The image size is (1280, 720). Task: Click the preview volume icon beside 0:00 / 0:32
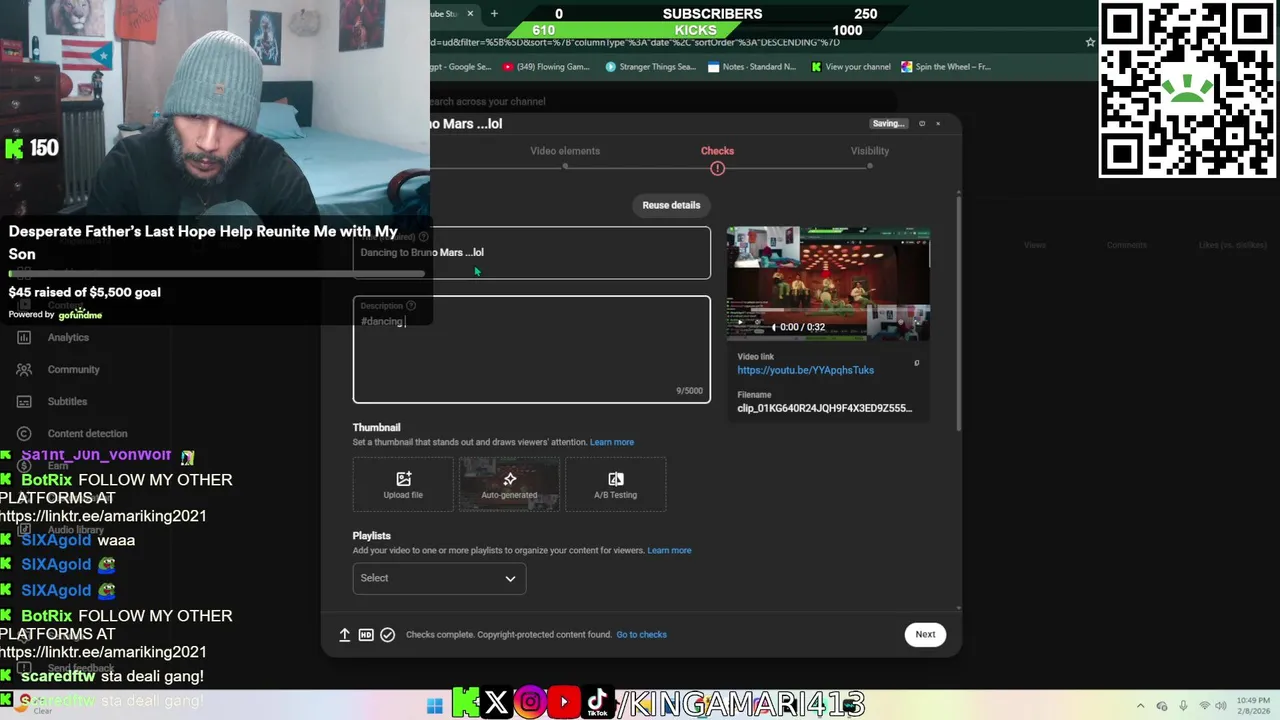coord(773,327)
